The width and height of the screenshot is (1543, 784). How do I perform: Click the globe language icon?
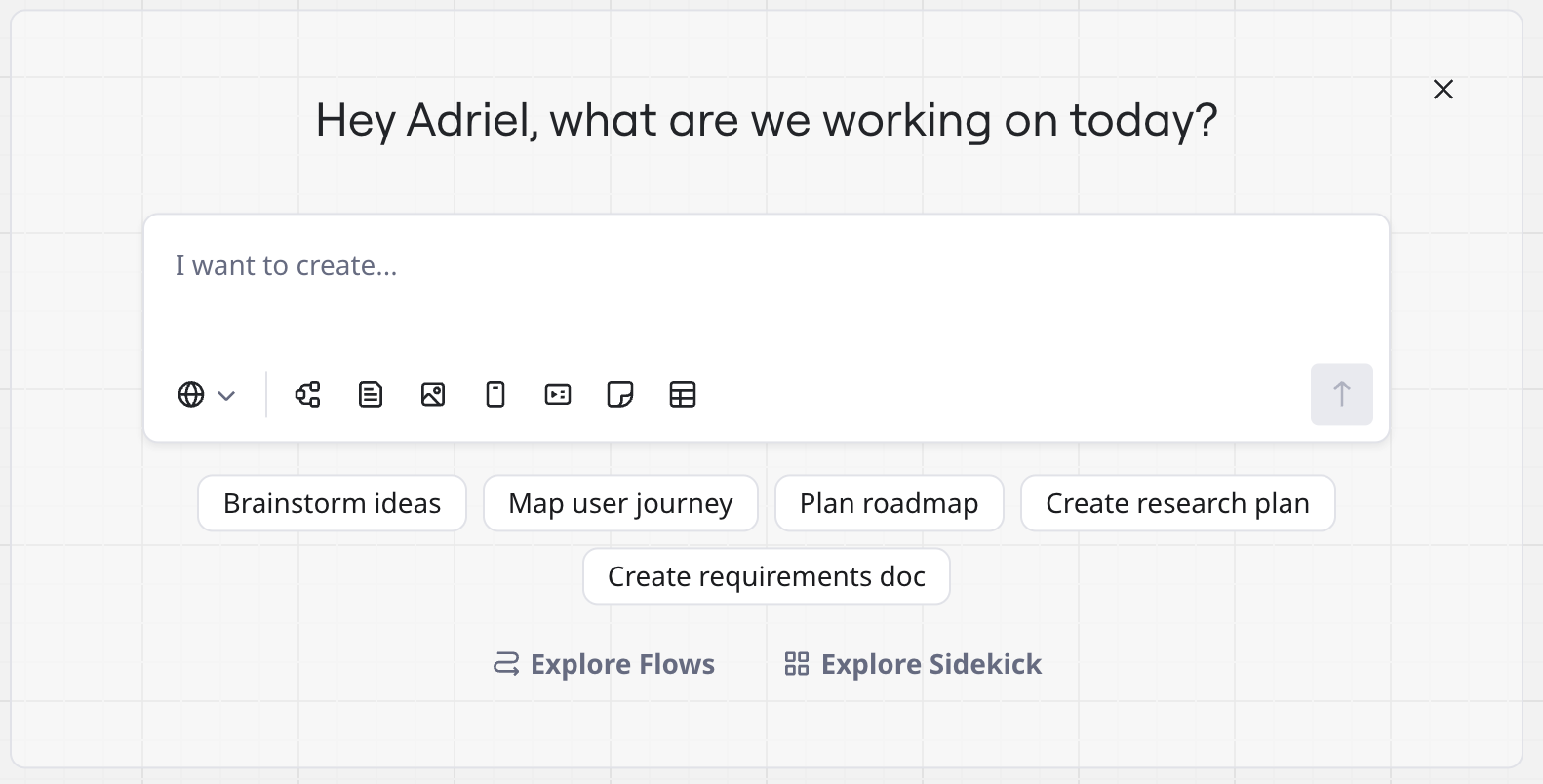[191, 395]
